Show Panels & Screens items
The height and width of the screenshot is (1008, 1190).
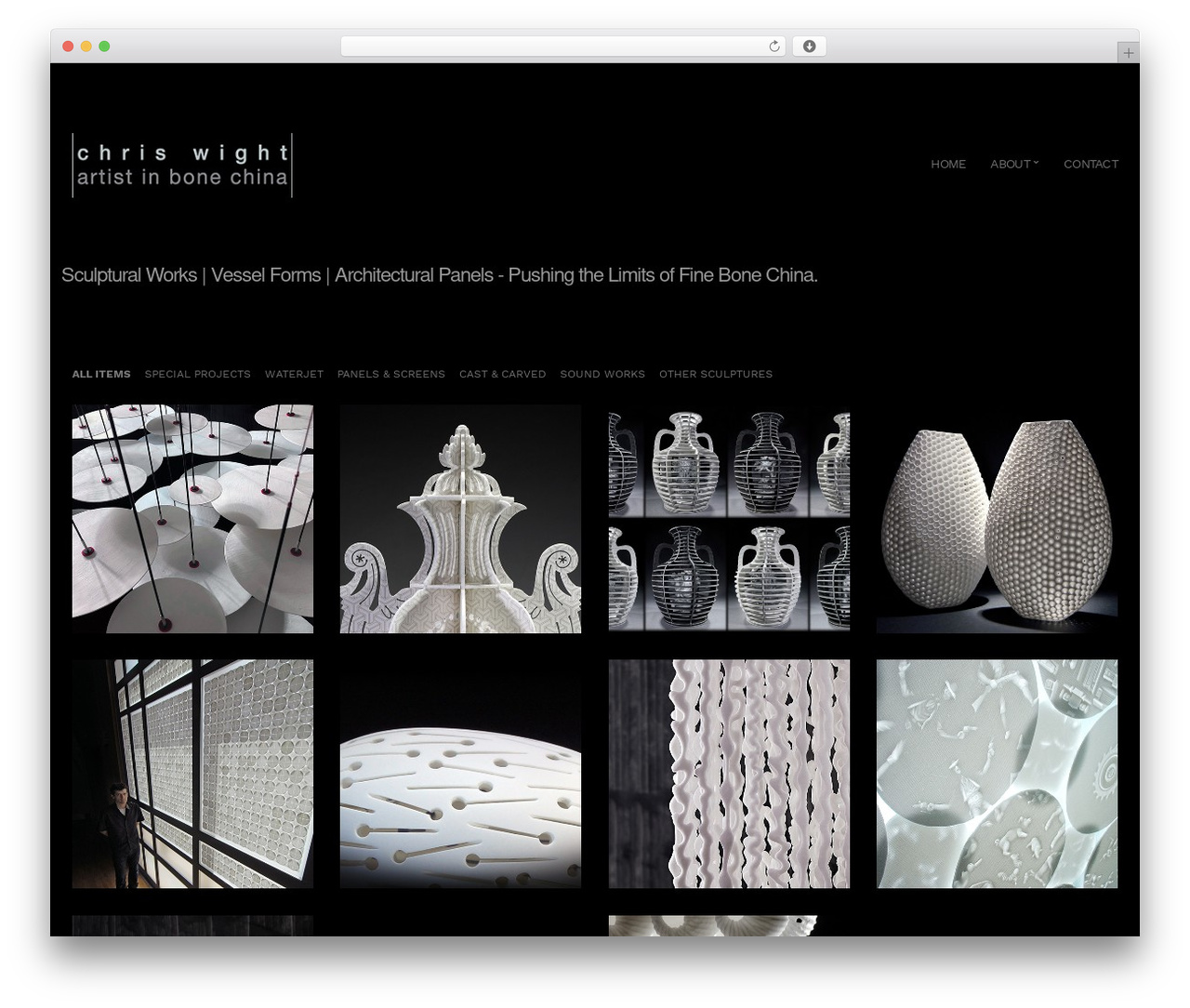coord(391,374)
